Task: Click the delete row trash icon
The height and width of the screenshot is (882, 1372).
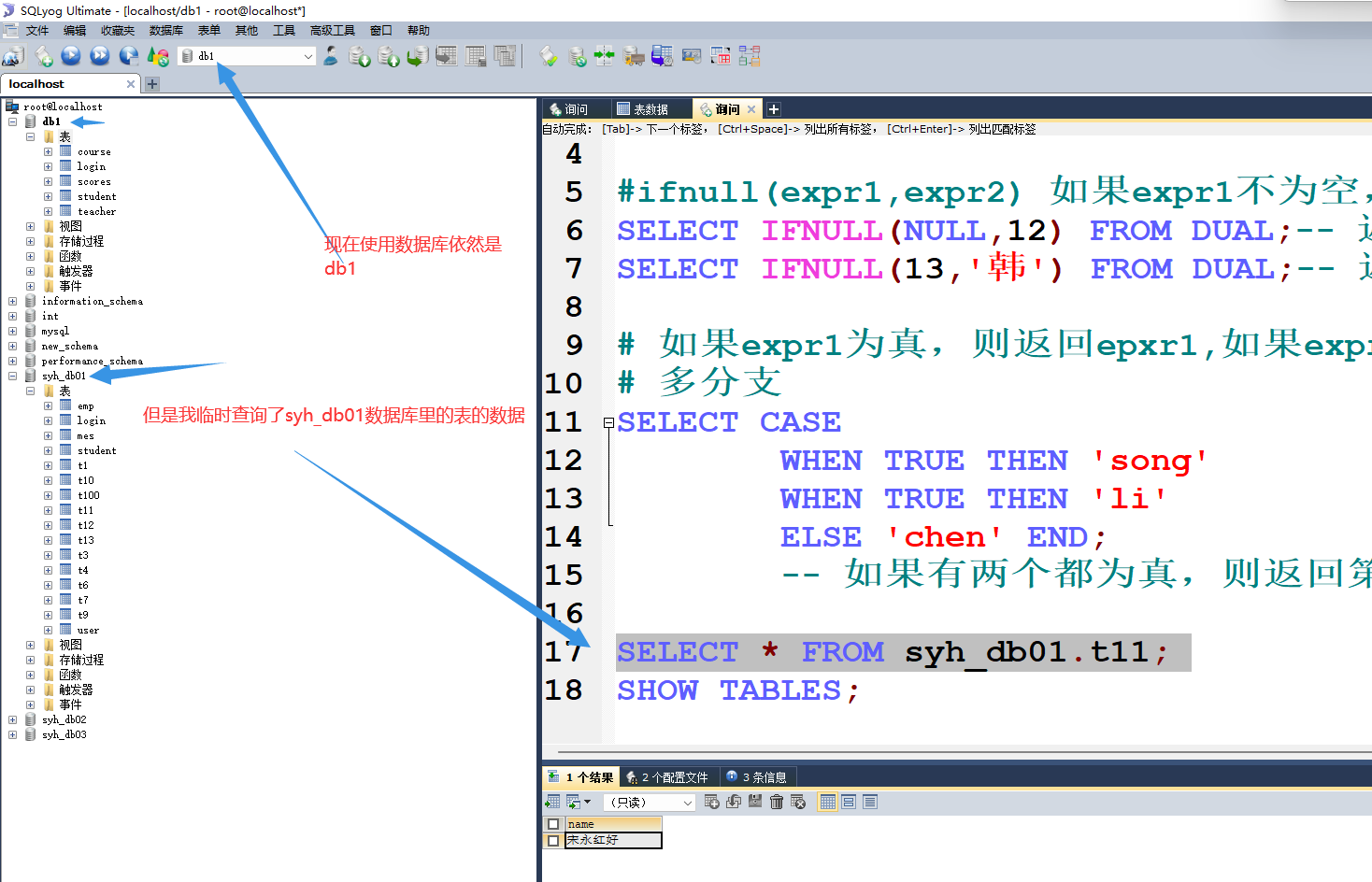Action: pyautogui.click(x=777, y=802)
